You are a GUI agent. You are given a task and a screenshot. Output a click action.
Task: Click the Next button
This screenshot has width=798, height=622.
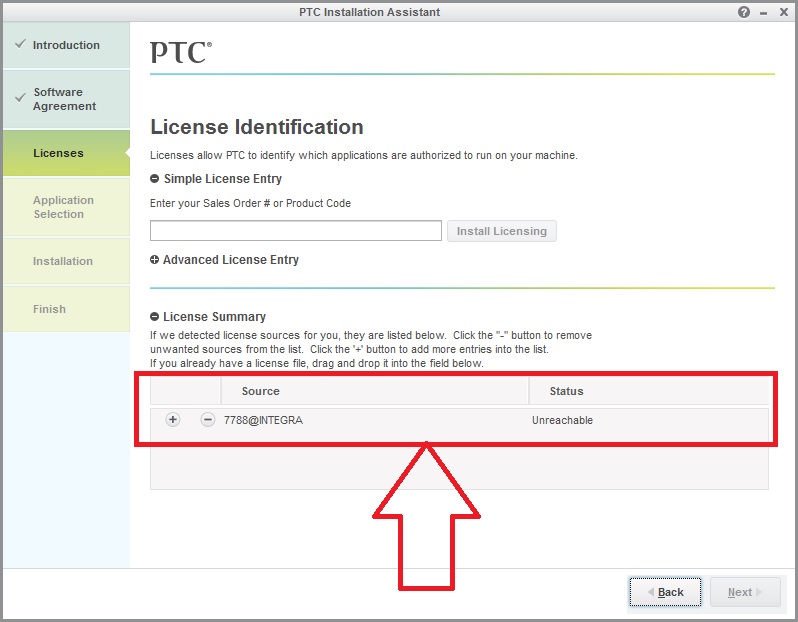click(x=745, y=592)
